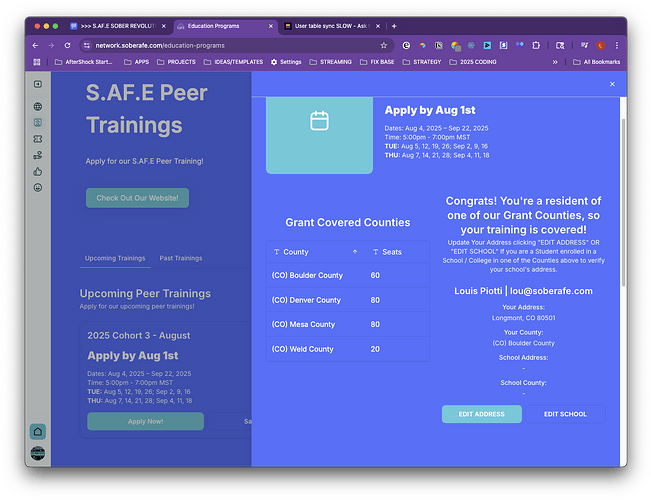This screenshot has height=500, width=651.
Task: Open the thumbs-up icon in sidebar
Action: point(38,171)
